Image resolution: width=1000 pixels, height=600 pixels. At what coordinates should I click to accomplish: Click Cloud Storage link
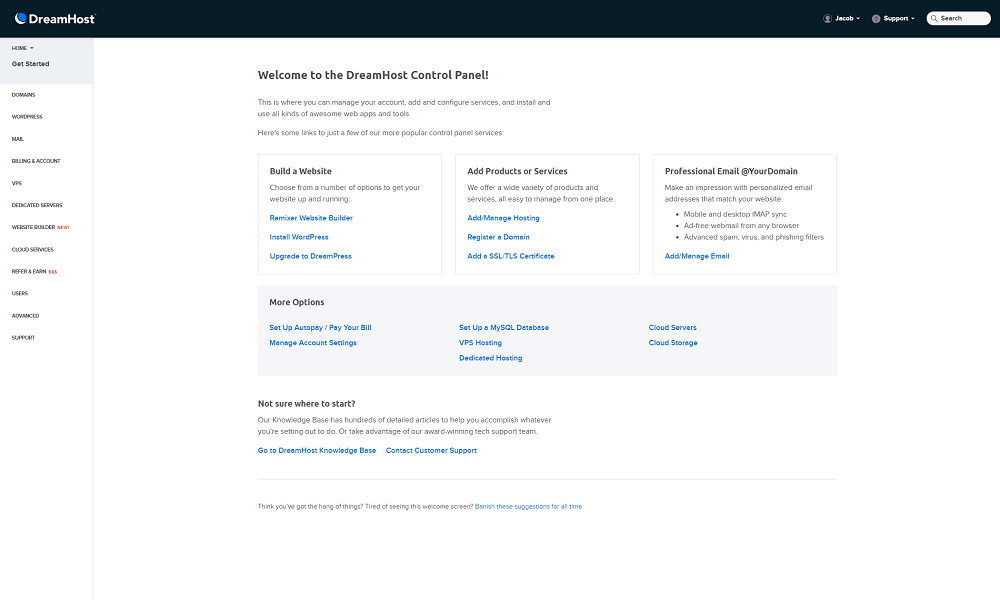tap(673, 343)
